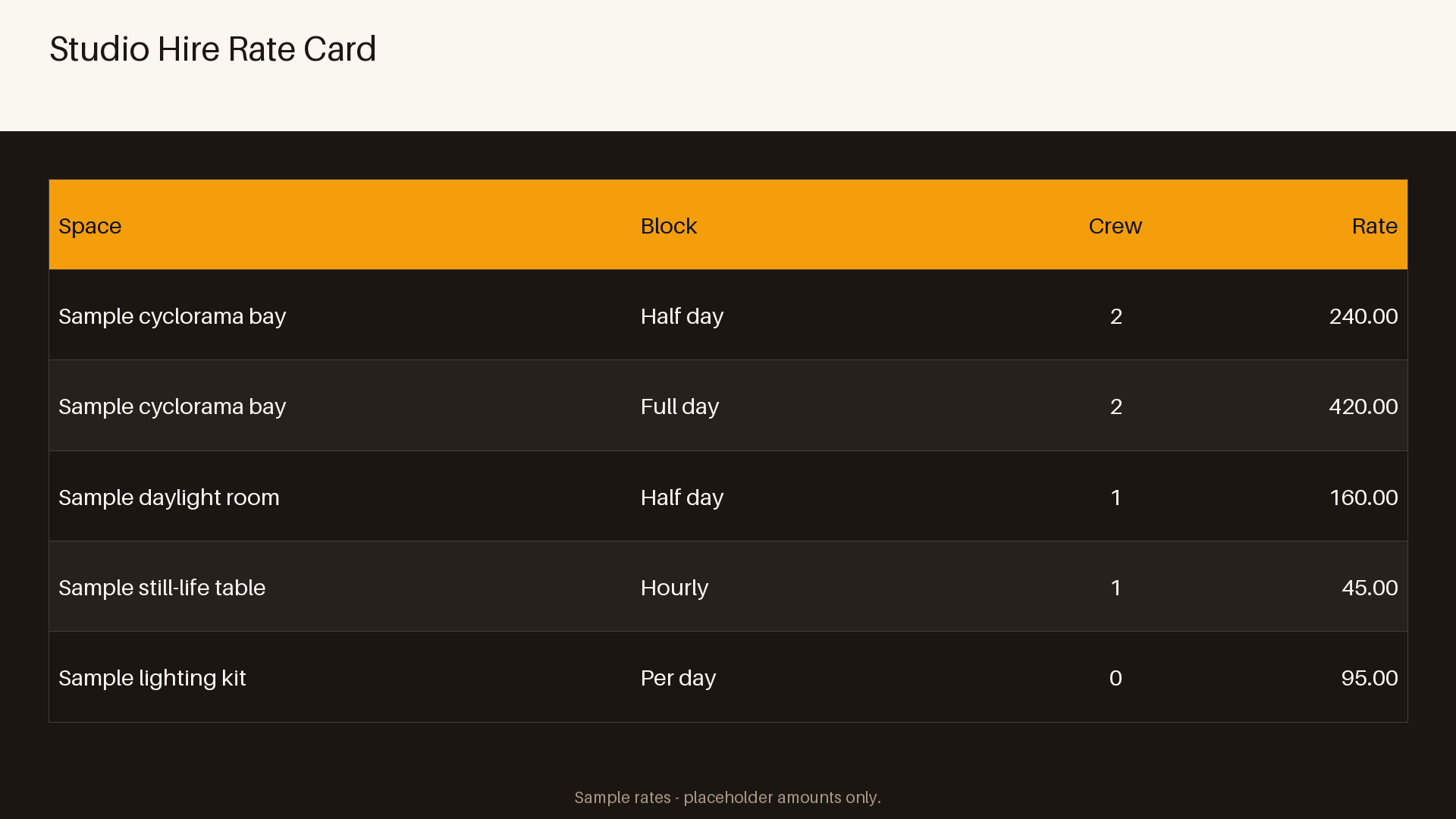This screenshot has width=1456, height=819.
Task: Click crew count 0 for lighting kit
Action: pyautogui.click(x=1116, y=678)
